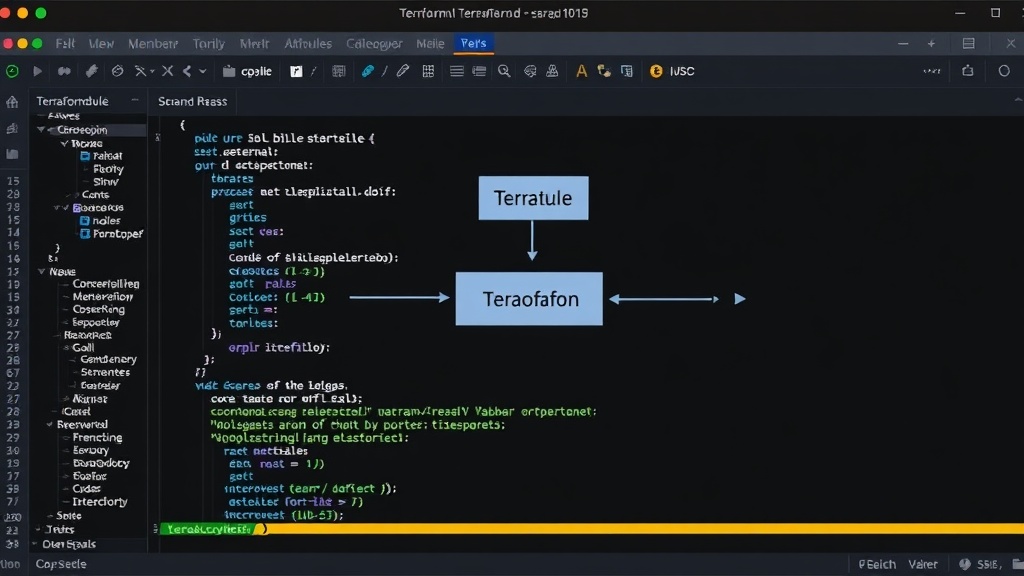The width and height of the screenshot is (1024, 576).
Task: Open the Caleoger menu
Action: point(374,44)
